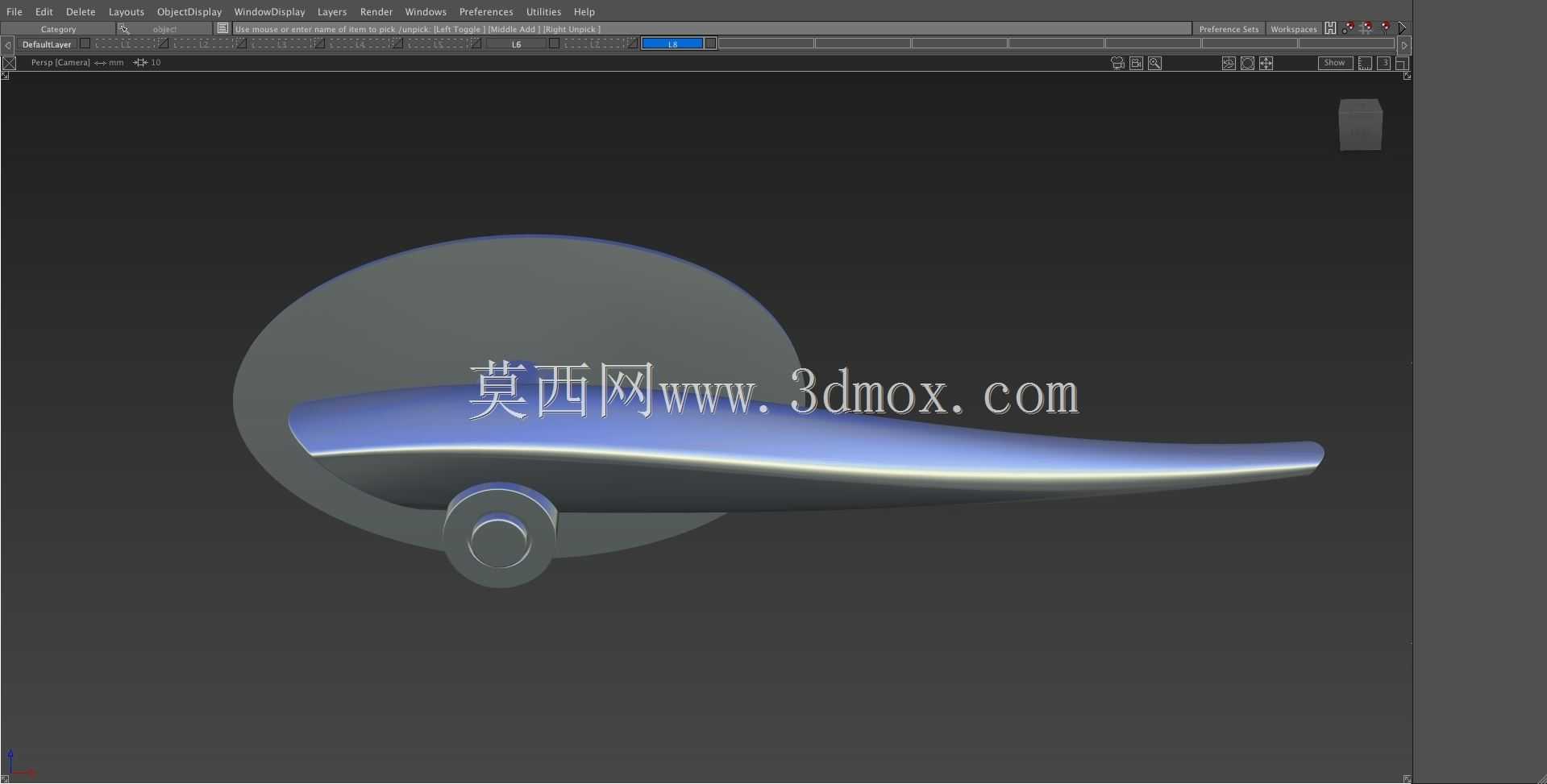Click top-right viewport corner resize icon
Image resolution: width=1547 pixels, height=784 pixels.
[x=1407, y=76]
